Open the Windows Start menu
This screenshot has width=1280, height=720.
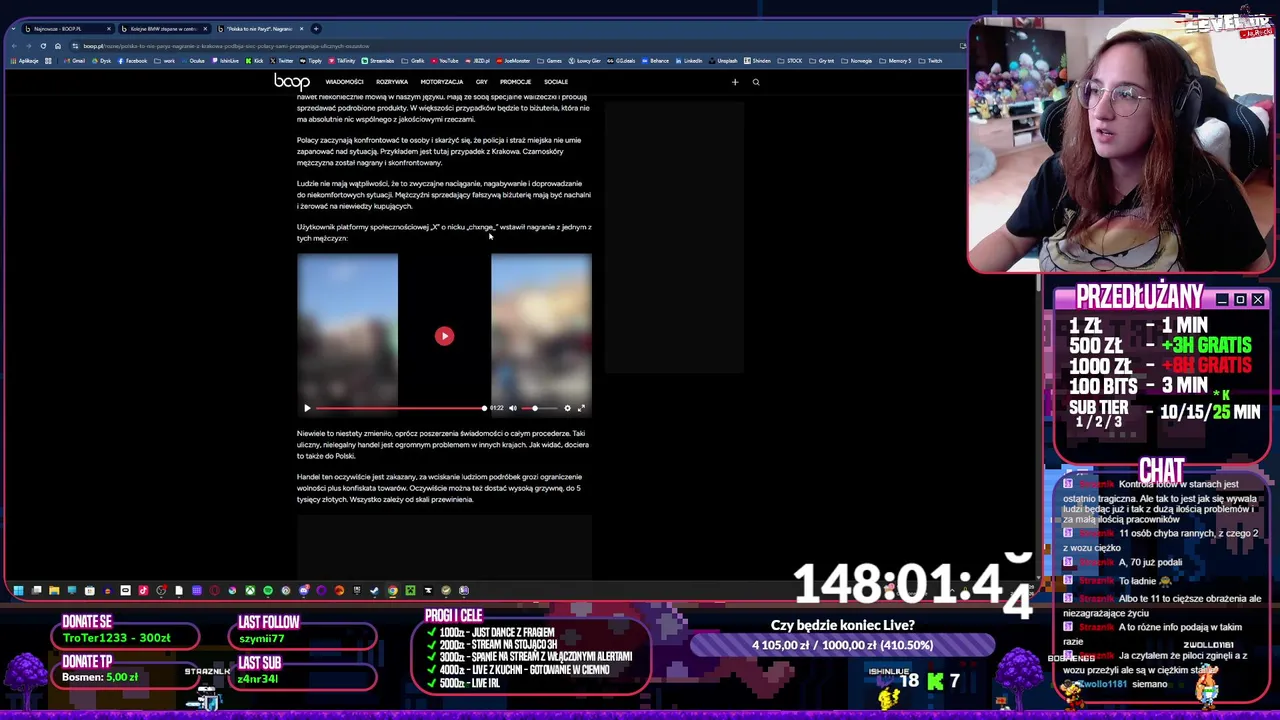[x=18, y=591]
